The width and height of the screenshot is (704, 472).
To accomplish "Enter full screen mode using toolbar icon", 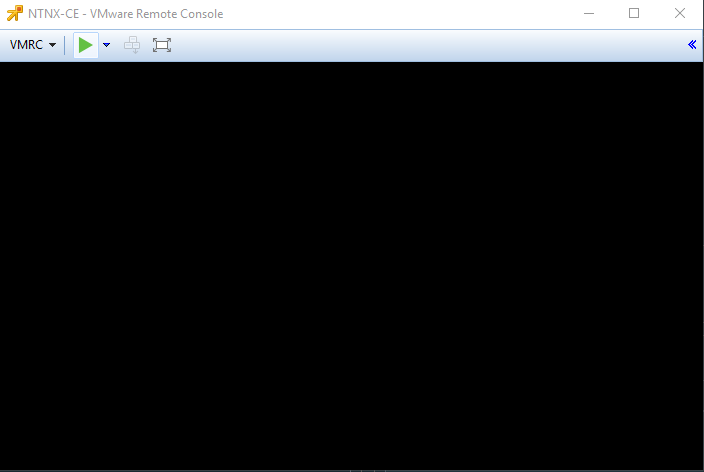I will pos(162,45).
